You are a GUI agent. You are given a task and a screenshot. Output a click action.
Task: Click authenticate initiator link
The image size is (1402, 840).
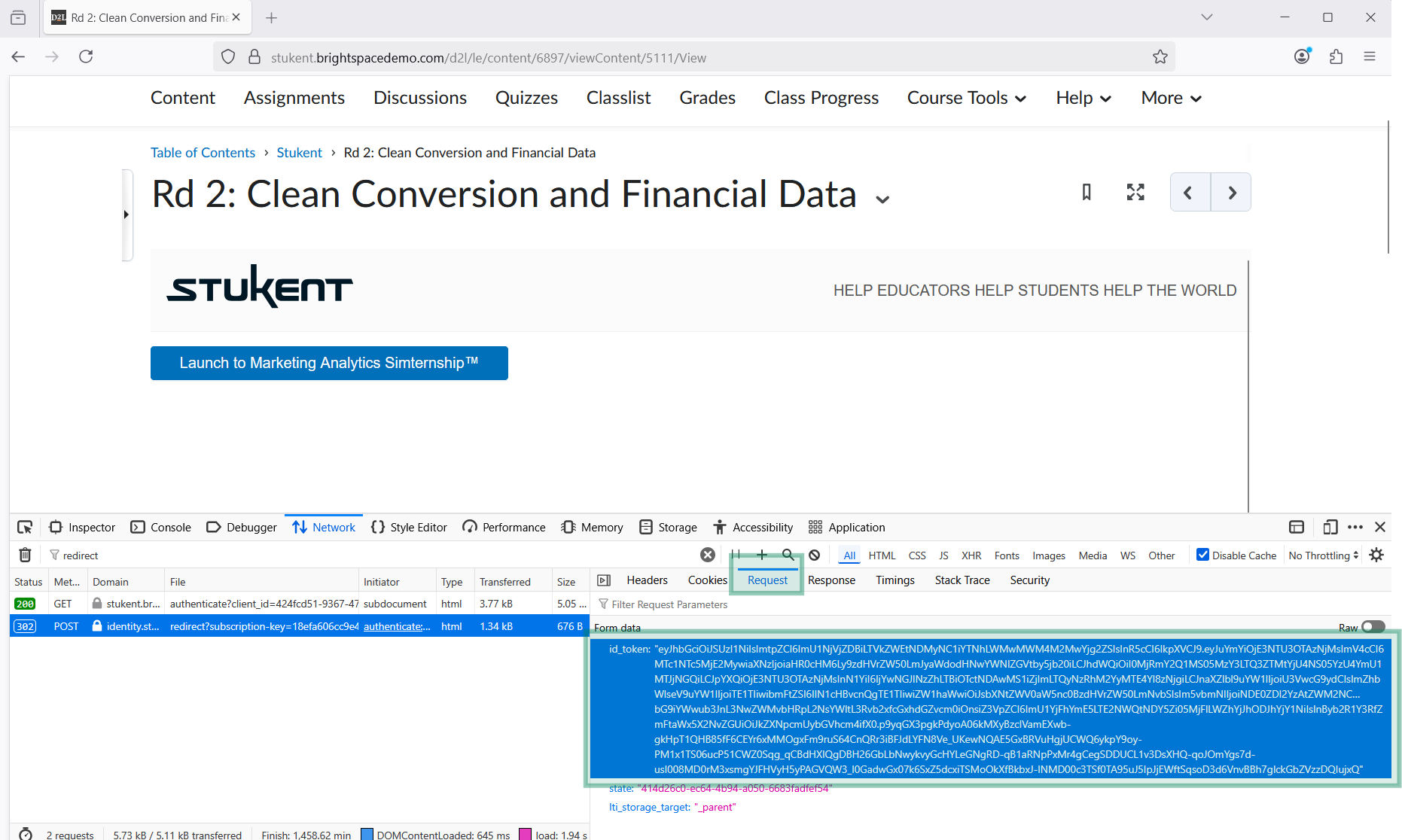pyautogui.click(x=397, y=626)
